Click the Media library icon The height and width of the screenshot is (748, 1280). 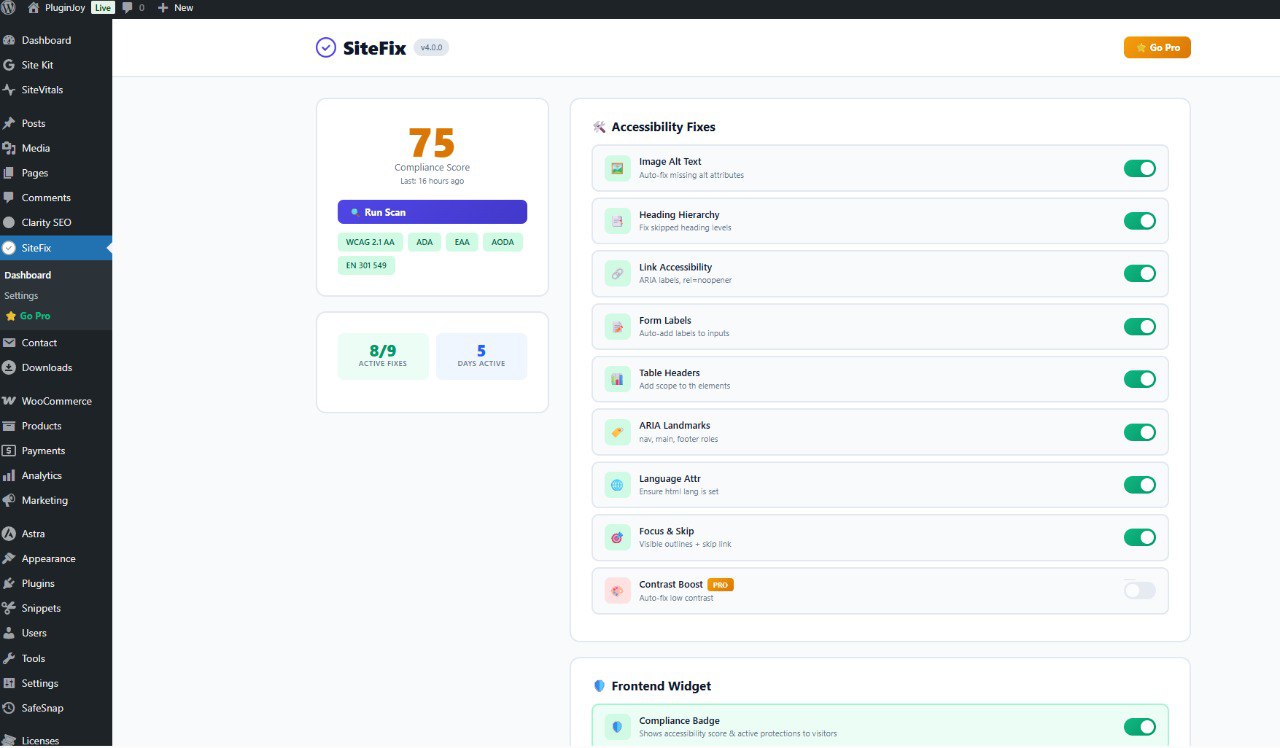click(9, 148)
